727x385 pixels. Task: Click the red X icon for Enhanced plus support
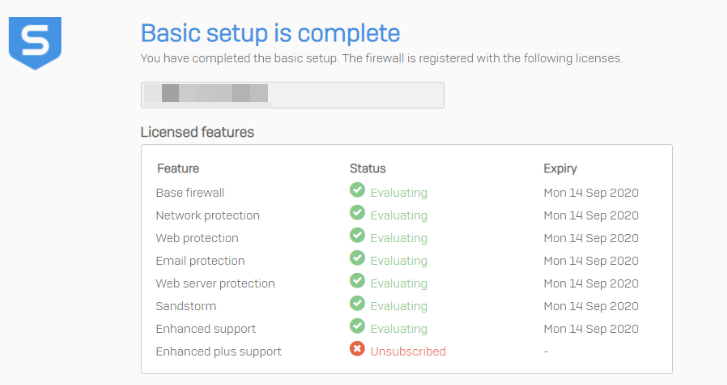[x=357, y=348]
